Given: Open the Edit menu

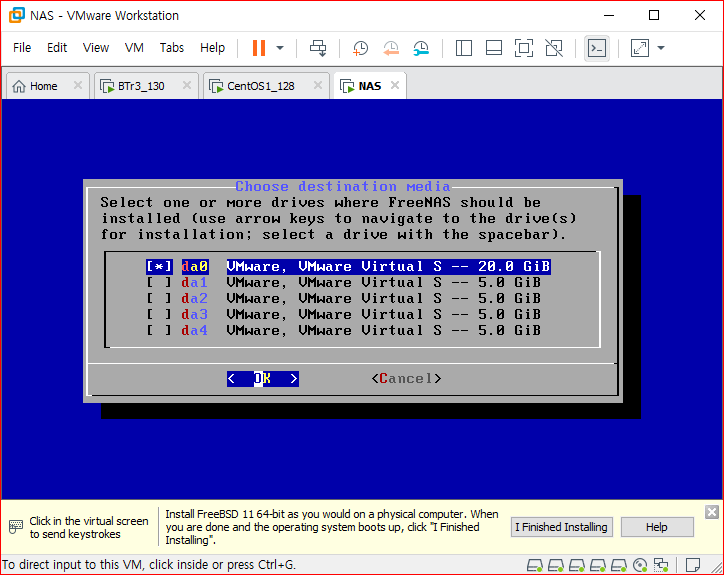Looking at the screenshot, I should tap(57, 48).
